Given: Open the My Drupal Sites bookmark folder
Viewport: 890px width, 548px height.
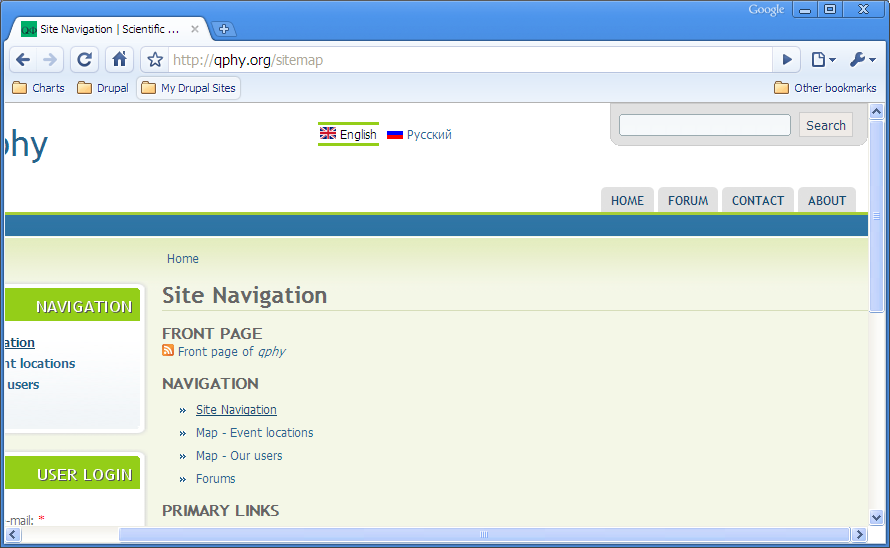Looking at the screenshot, I should [188, 88].
